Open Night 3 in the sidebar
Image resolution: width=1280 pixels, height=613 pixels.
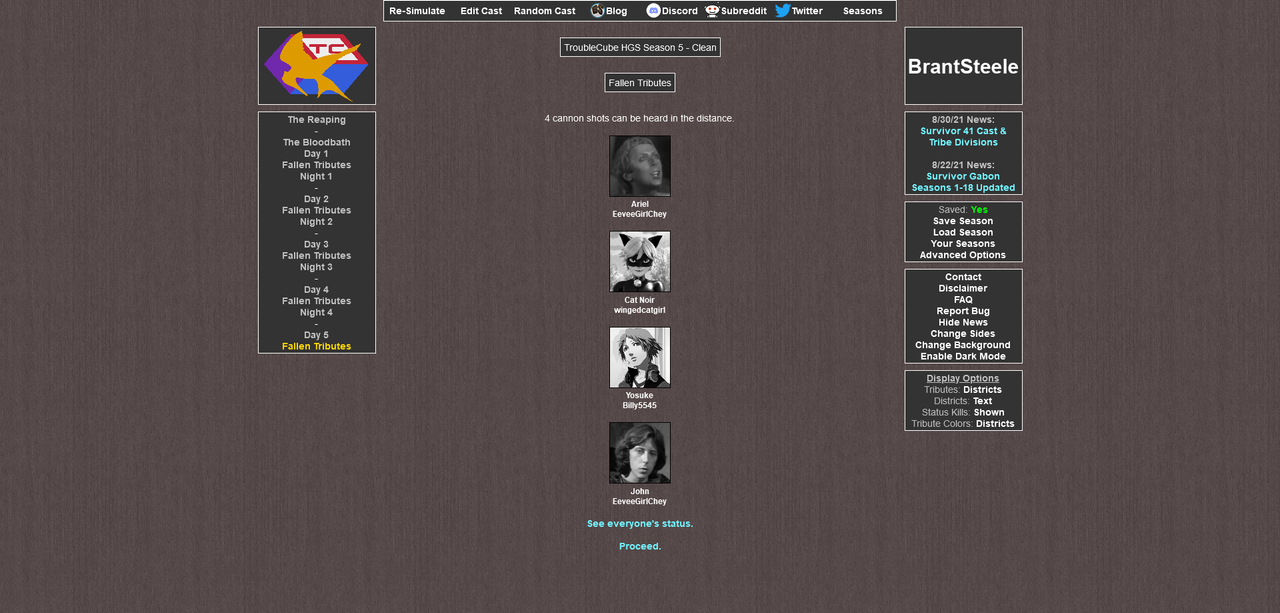[x=317, y=267]
